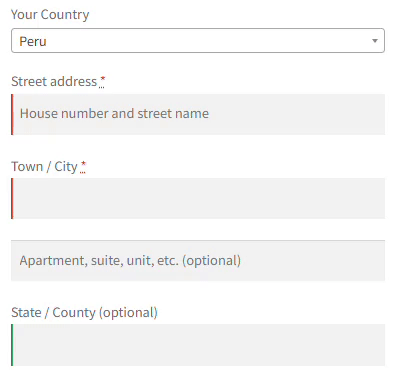Click the State / County input box
This screenshot has height=378, width=408.
click(x=198, y=345)
